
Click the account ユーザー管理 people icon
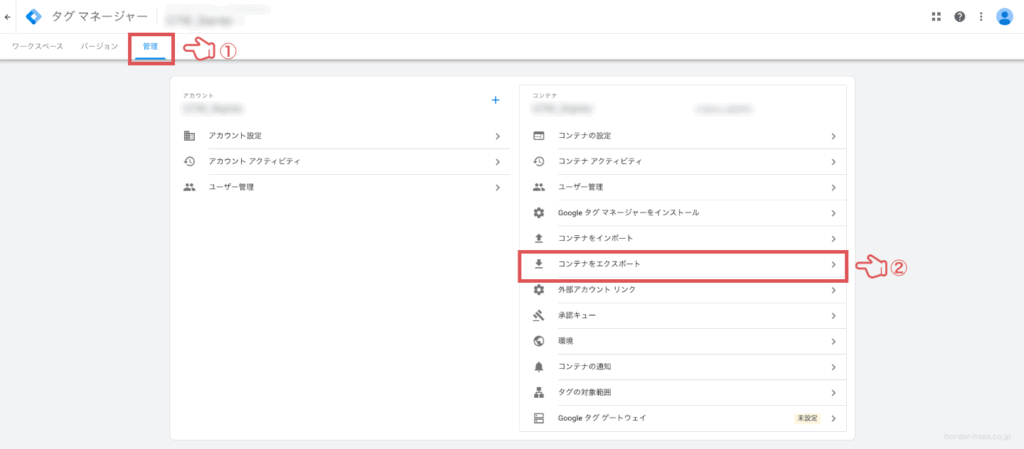[x=189, y=187]
